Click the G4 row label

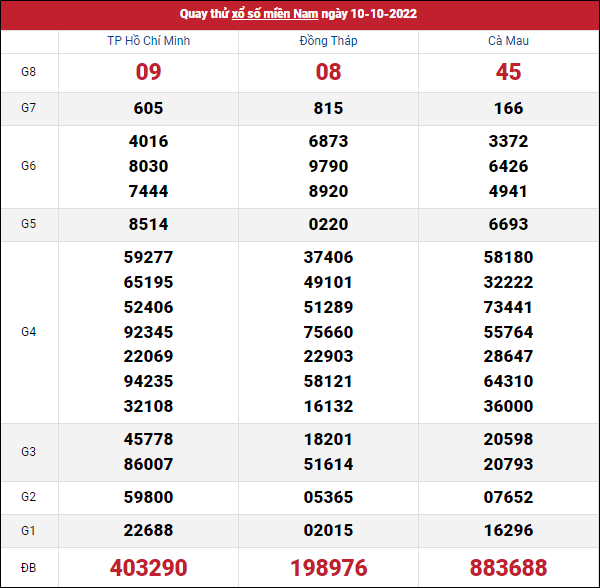click(29, 331)
